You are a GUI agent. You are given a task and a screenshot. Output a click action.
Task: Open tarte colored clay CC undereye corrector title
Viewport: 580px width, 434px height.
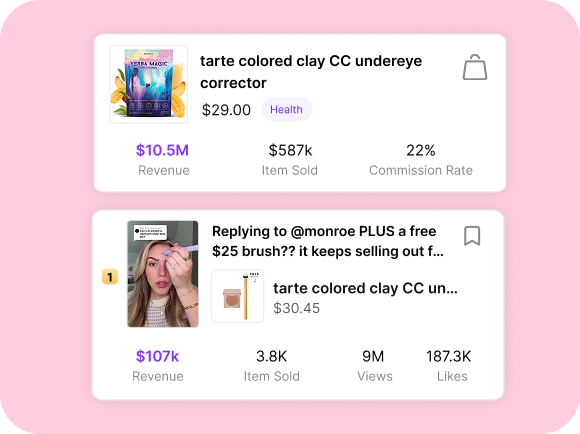click(311, 72)
